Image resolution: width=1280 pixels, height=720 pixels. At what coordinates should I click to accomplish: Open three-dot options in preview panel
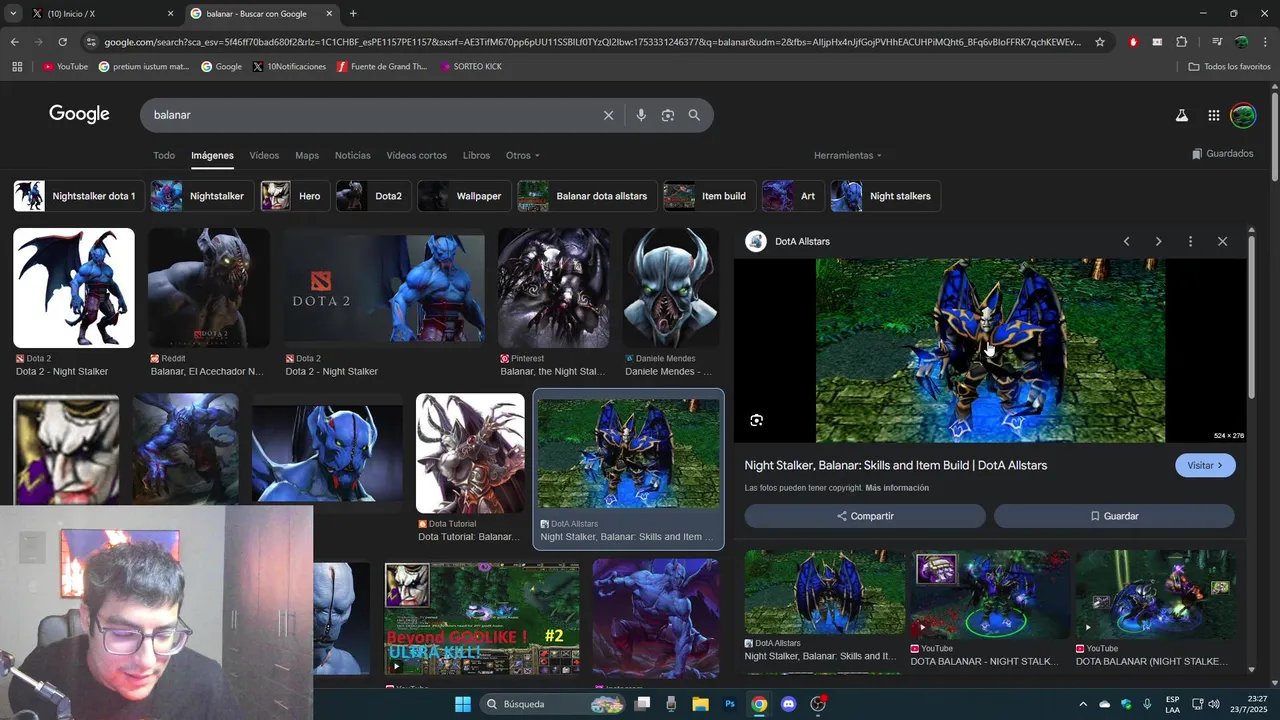[1190, 241]
